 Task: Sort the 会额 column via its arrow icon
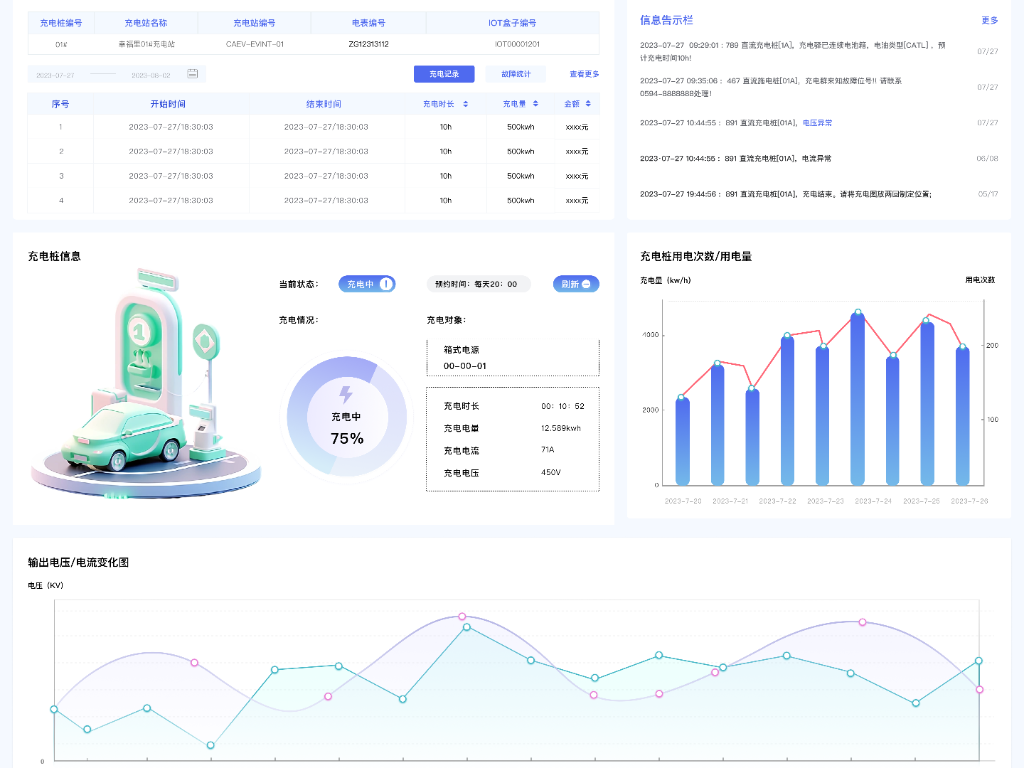pos(589,103)
